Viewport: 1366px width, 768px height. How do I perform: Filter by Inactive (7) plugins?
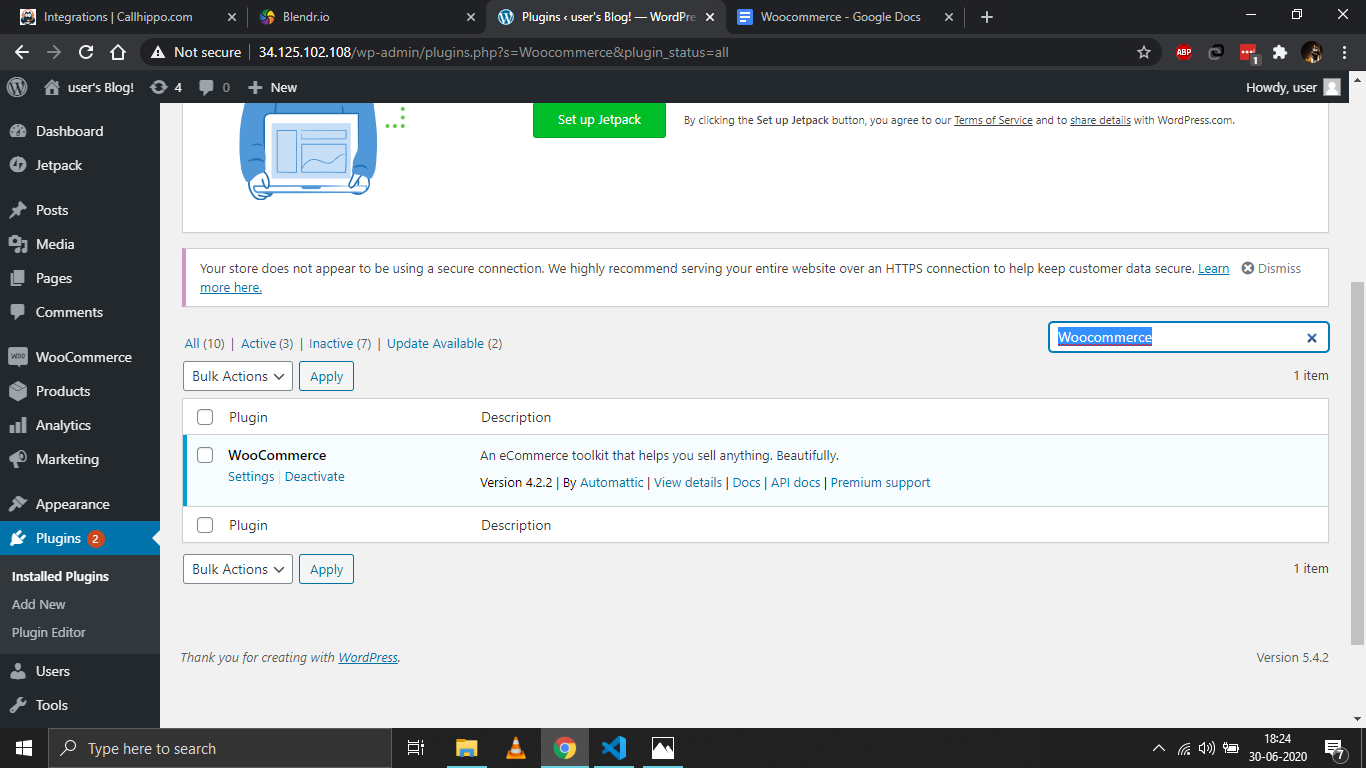[x=340, y=343]
